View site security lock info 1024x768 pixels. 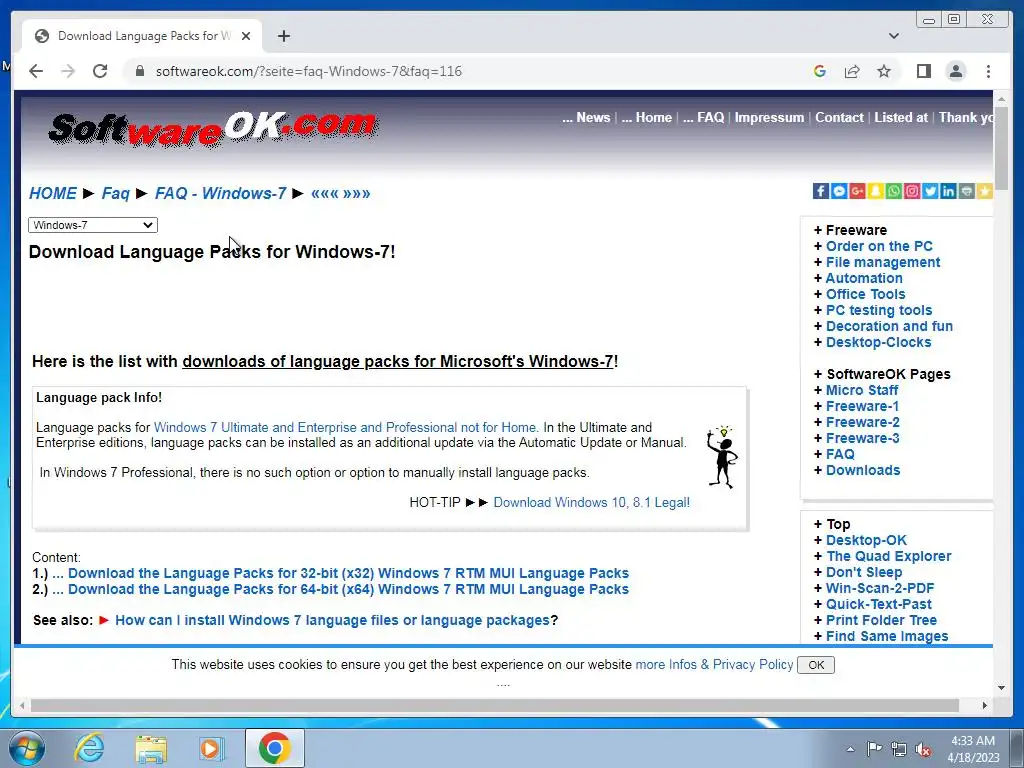point(139,71)
